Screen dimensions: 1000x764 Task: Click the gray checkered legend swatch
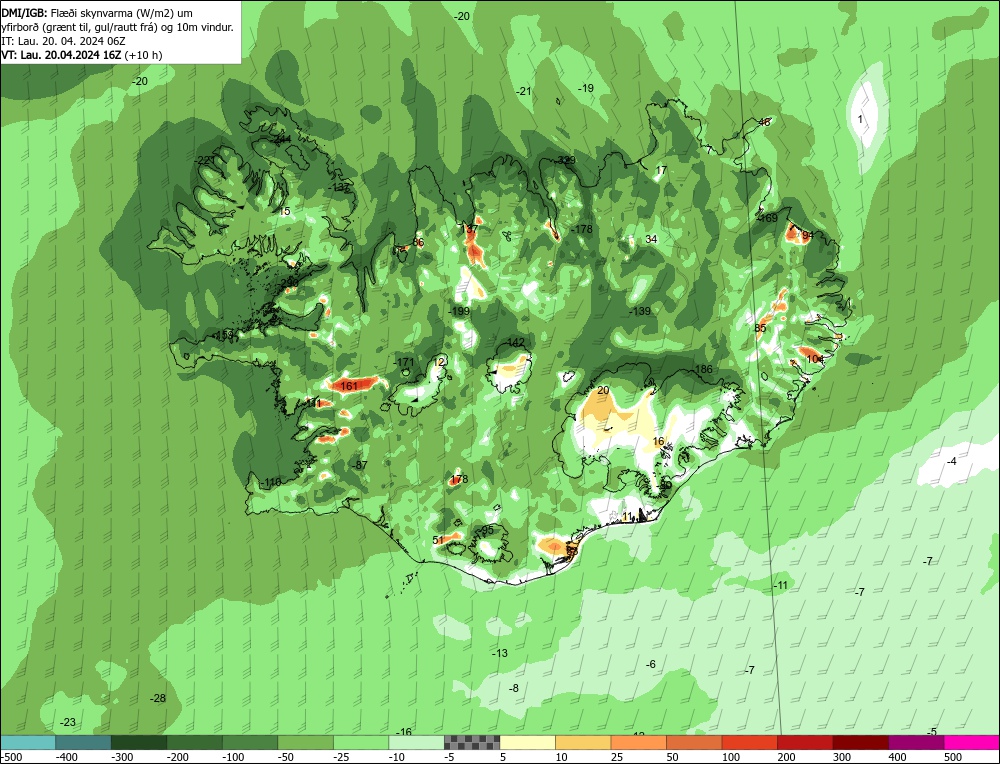tap(472, 742)
